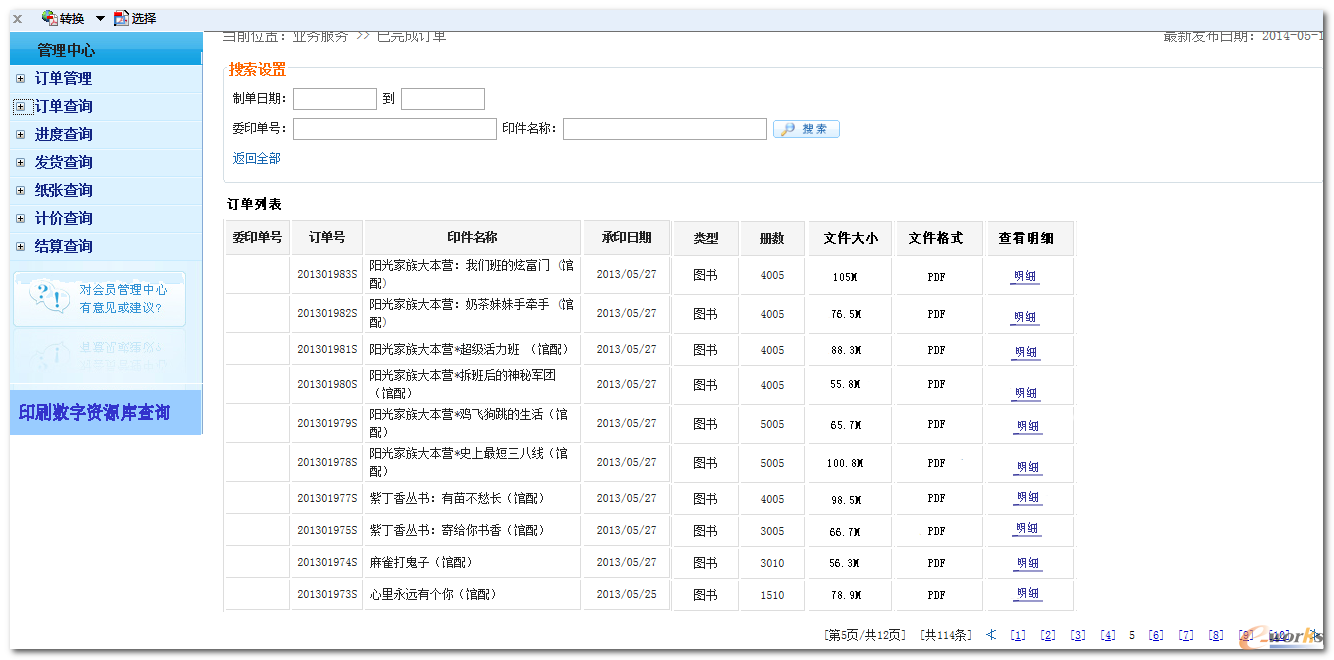Open the 纸张查询 menu item
The width and height of the screenshot is (1334, 660).
pos(64,190)
